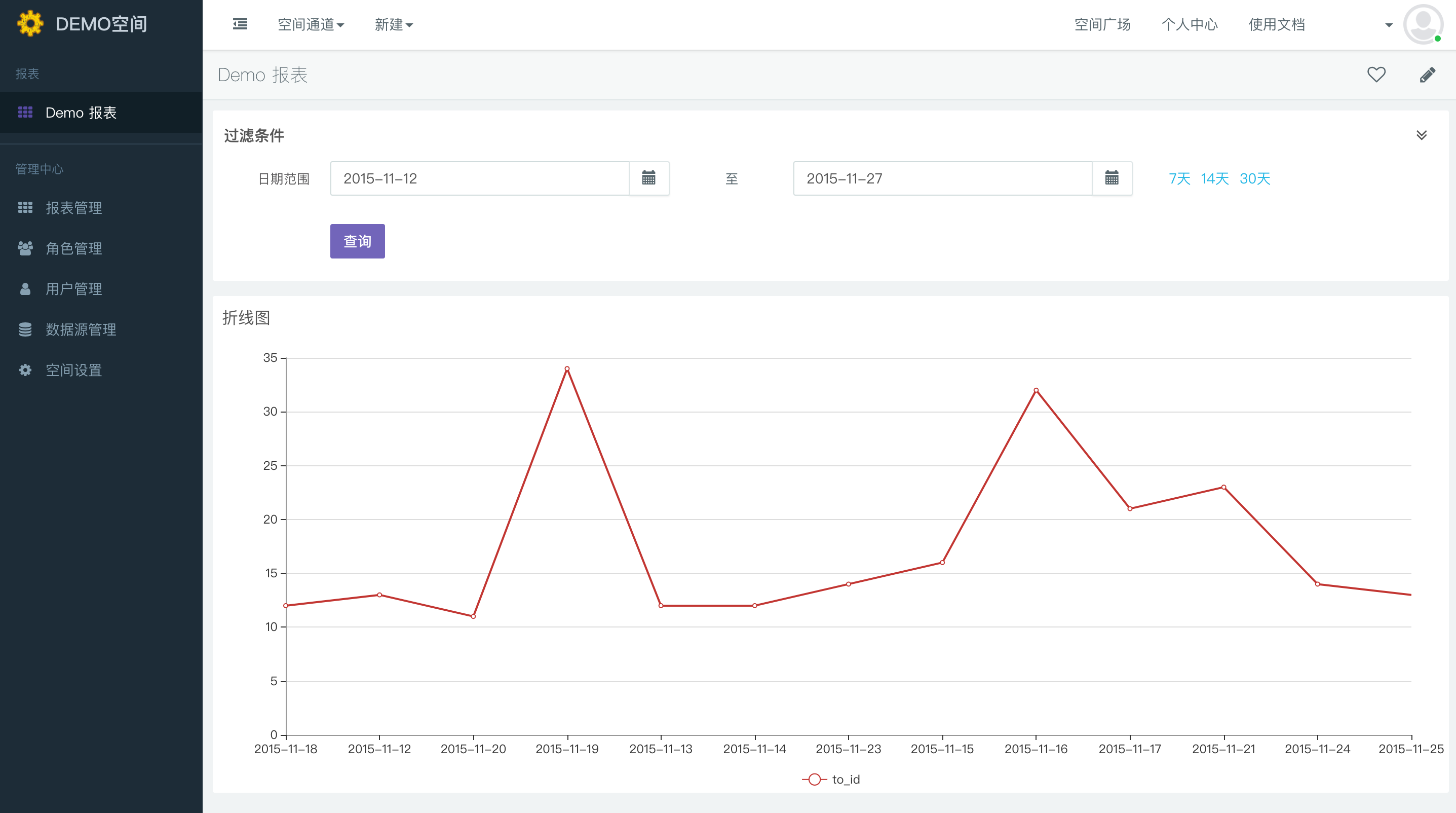This screenshot has width=1456, height=813.
Task: Toggle the sidebar with the hamburger menu icon
Action: 240,24
